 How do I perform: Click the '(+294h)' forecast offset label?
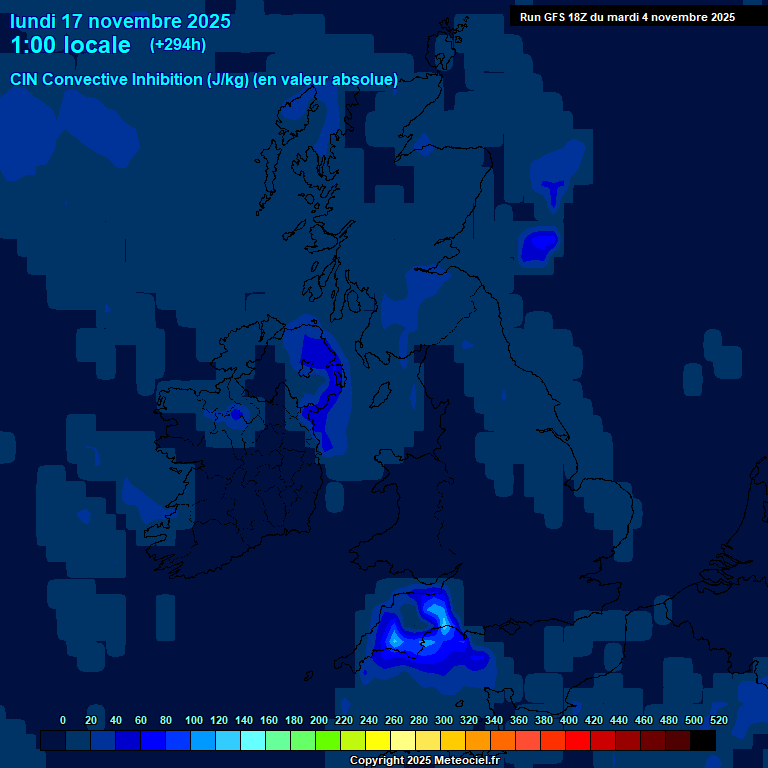tap(178, 45)
